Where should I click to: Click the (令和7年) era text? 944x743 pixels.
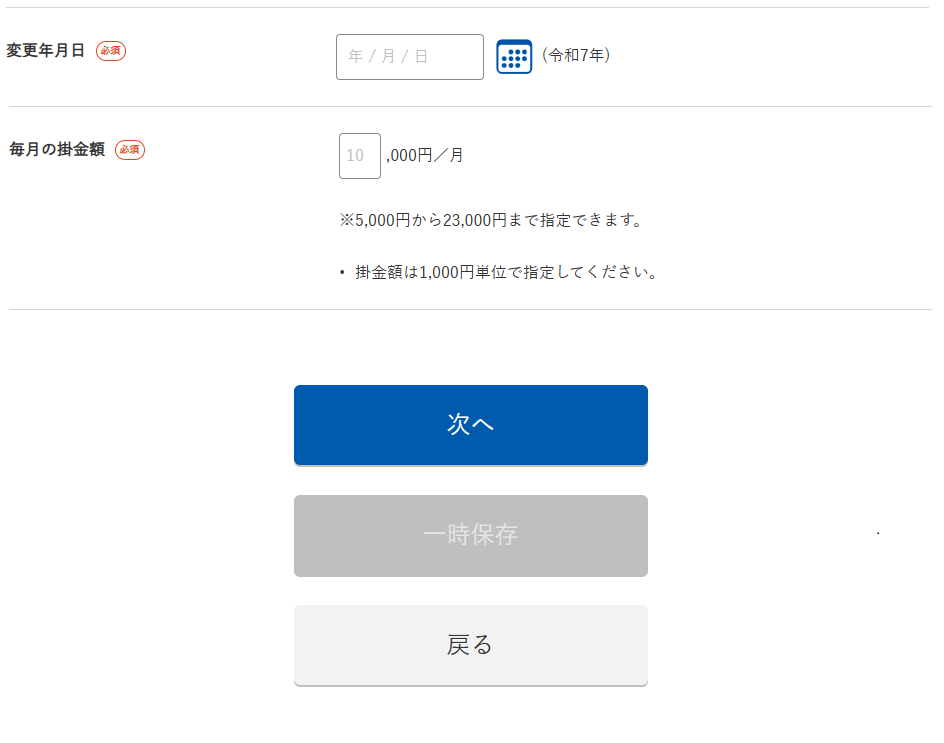coord(576,56)
